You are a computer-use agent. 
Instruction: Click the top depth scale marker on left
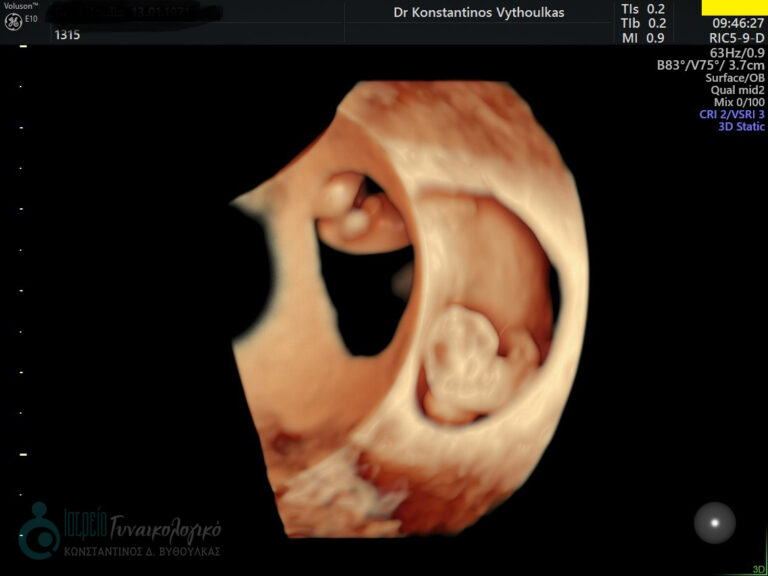tap(23, 46)
